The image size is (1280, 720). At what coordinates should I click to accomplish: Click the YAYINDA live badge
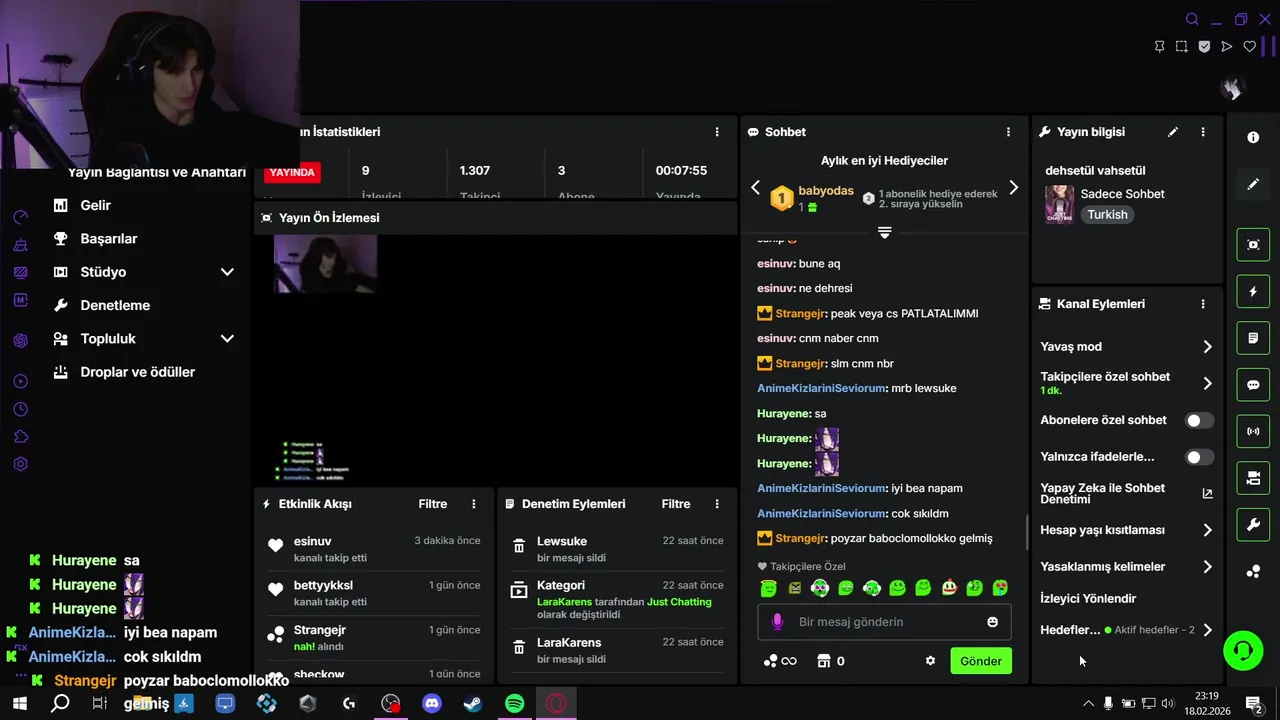(292, 172)
